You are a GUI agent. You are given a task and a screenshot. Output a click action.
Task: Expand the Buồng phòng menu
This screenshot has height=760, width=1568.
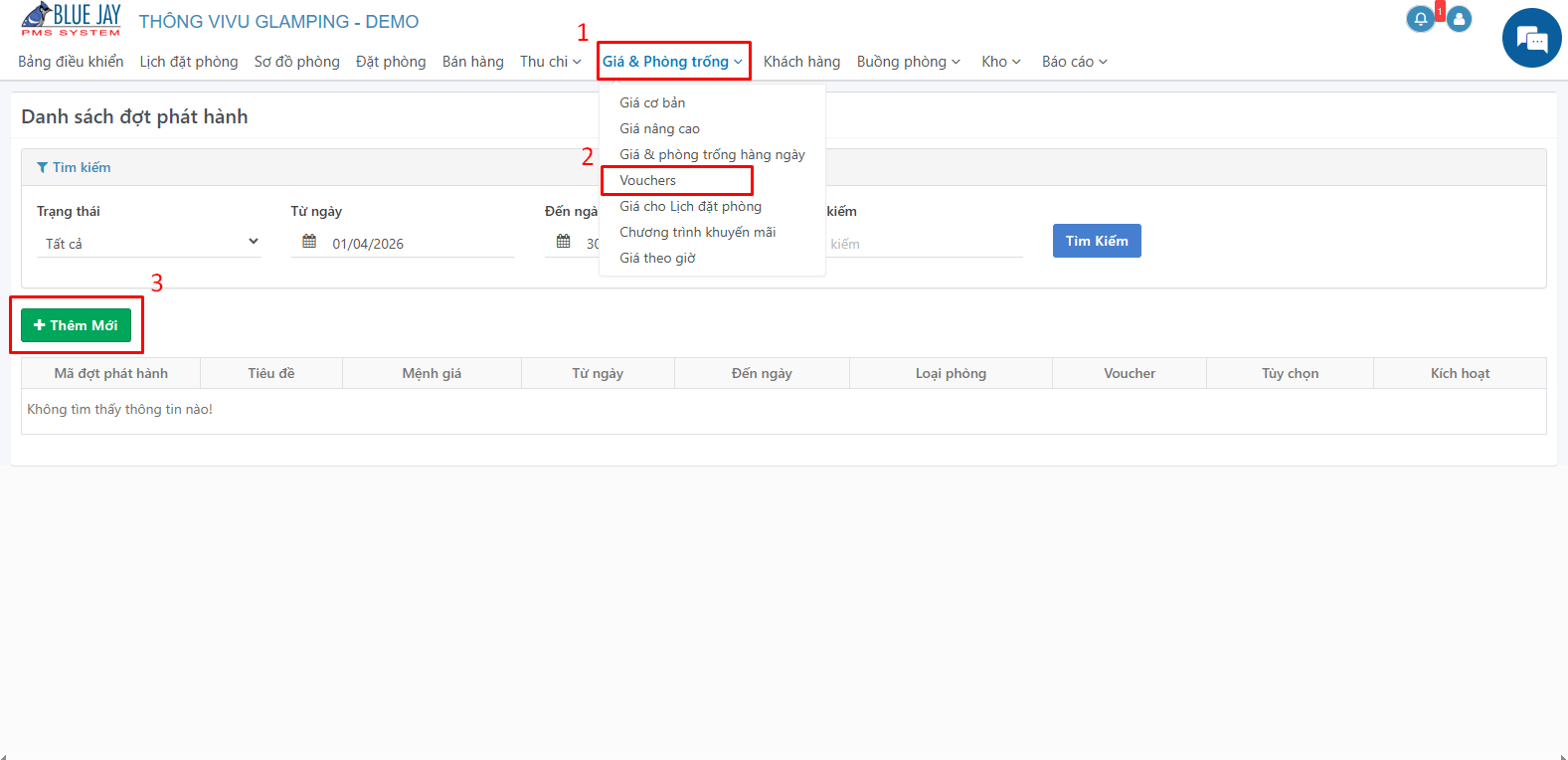point(909,62)
